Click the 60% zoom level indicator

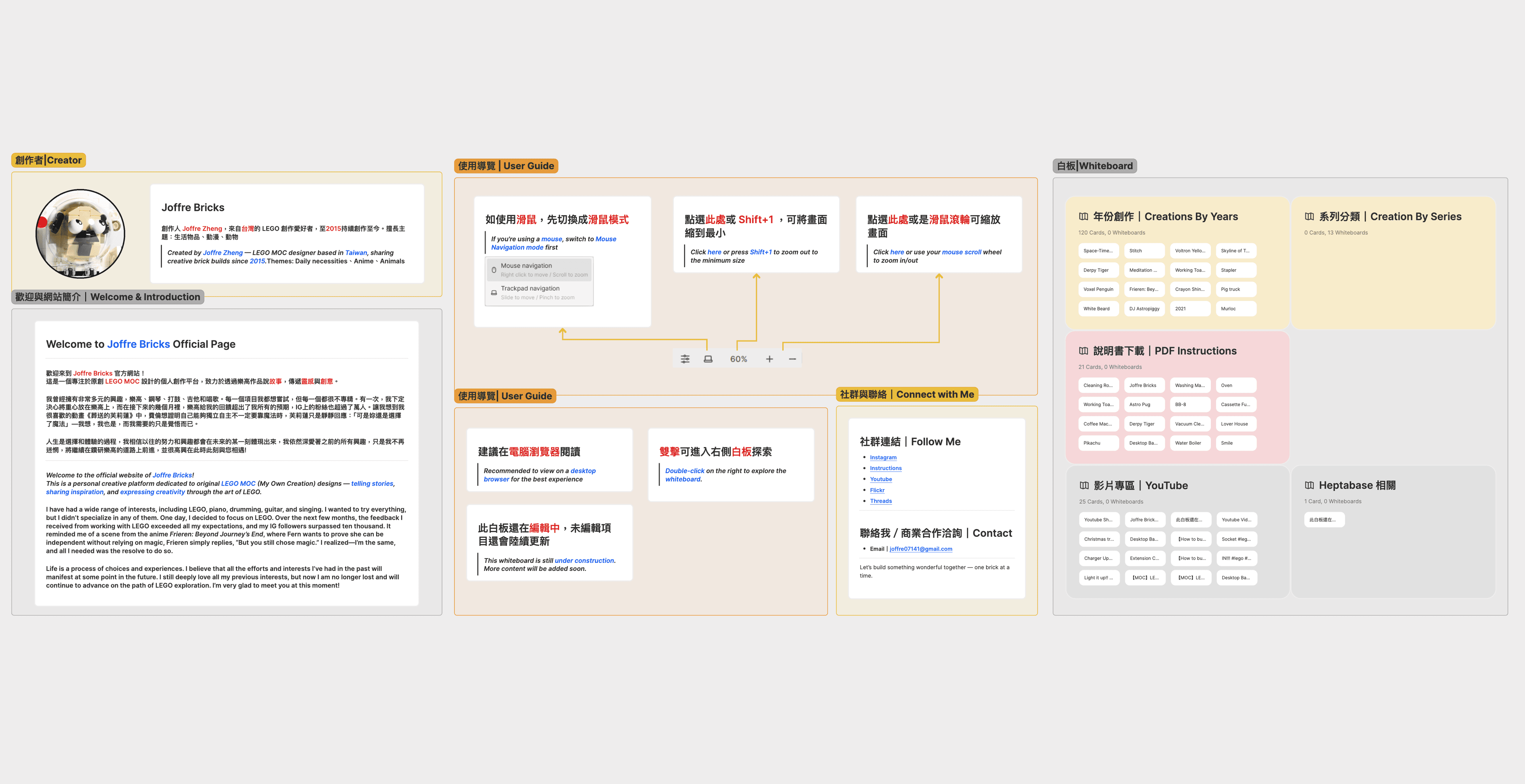click(738, 359)
